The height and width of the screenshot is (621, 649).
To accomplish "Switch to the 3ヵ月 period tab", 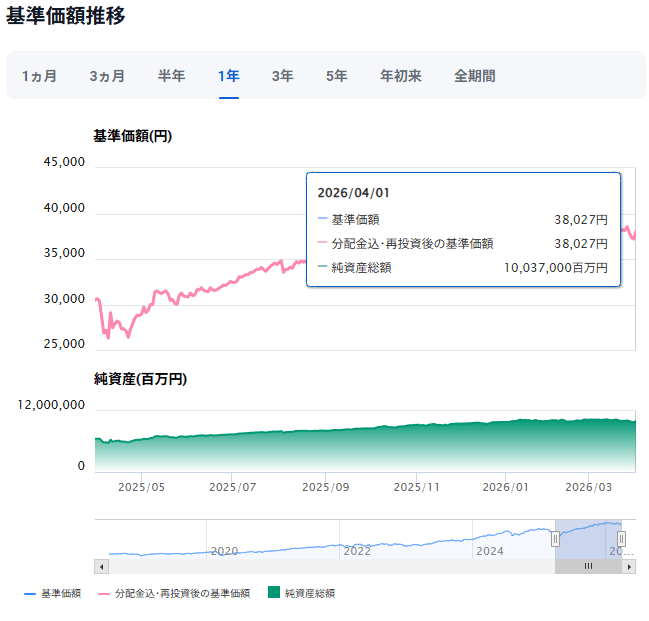I will click(107, 76).
